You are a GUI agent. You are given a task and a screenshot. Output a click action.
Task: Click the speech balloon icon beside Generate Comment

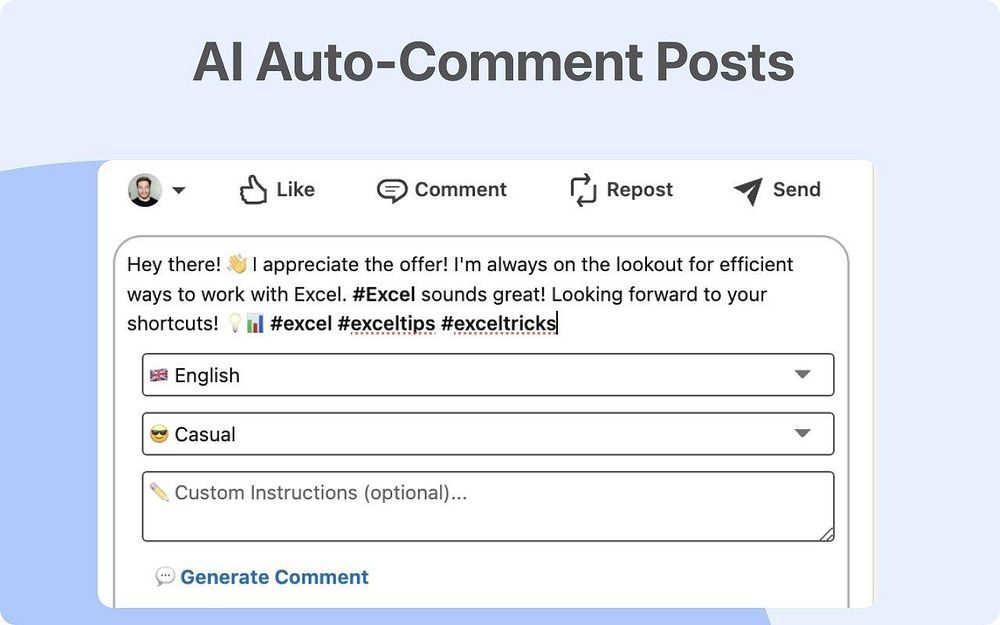pyautogui.click(x=165, y=577)
